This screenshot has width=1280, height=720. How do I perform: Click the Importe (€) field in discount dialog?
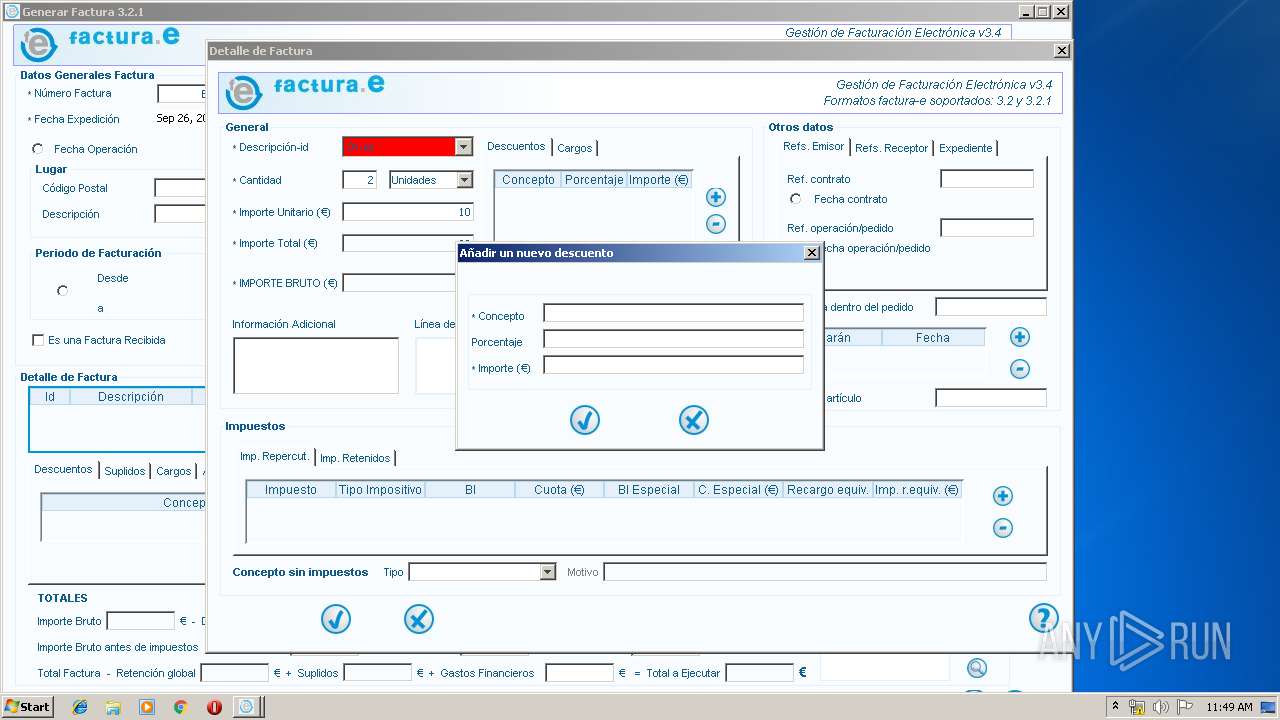click(673, 365)
